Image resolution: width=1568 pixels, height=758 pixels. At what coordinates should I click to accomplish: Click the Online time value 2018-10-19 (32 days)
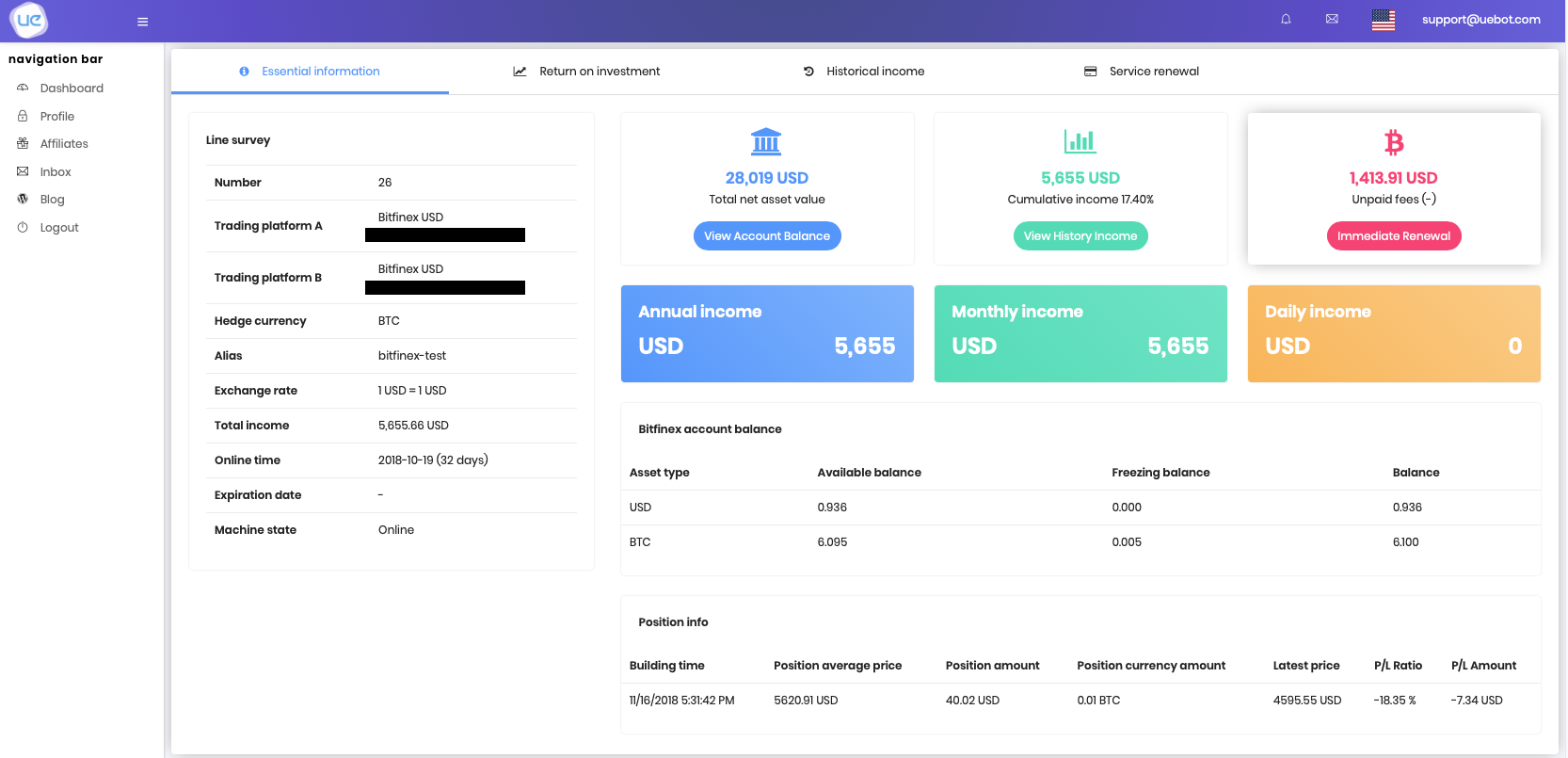point(433,460)
